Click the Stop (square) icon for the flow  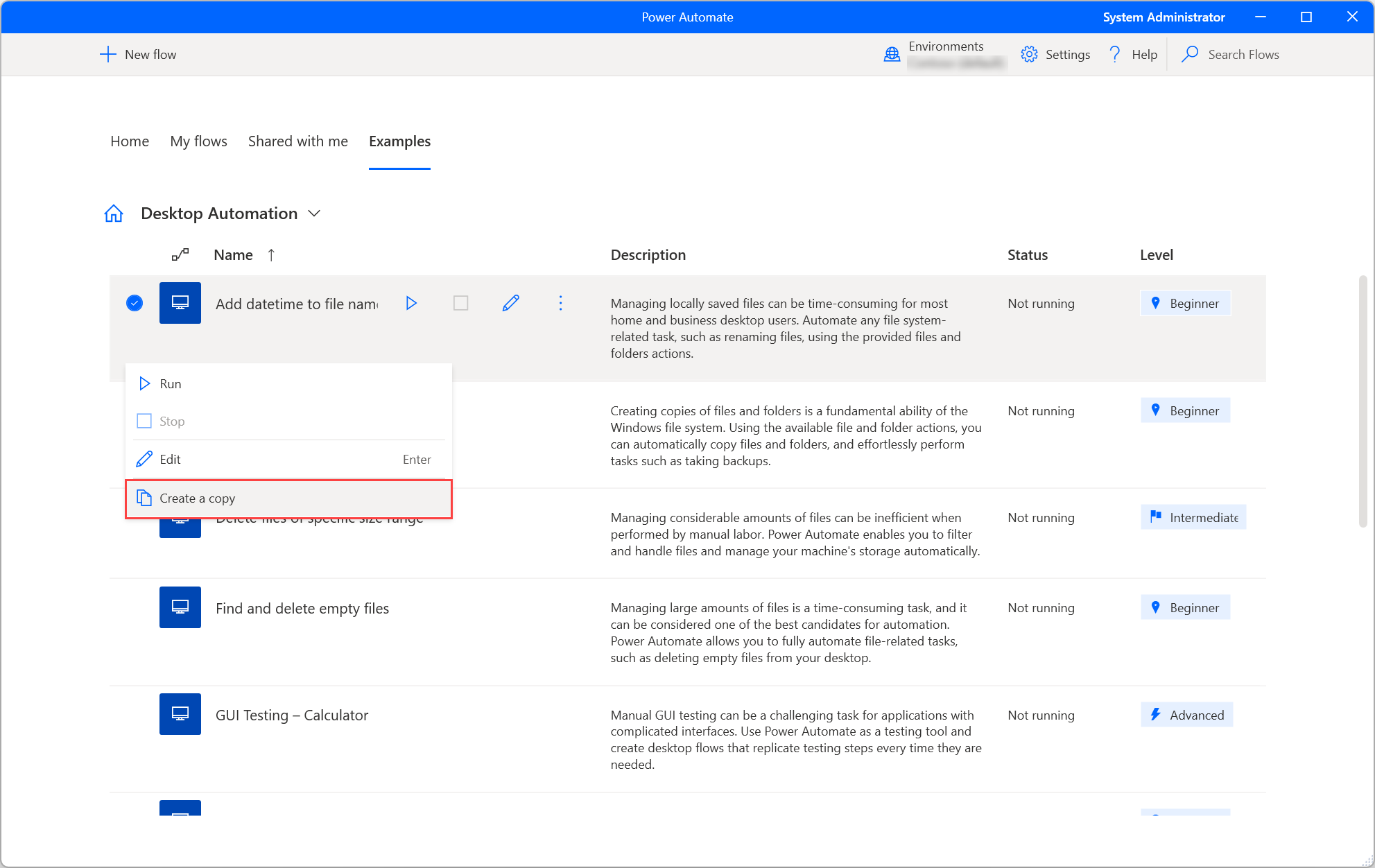point(460,304)
